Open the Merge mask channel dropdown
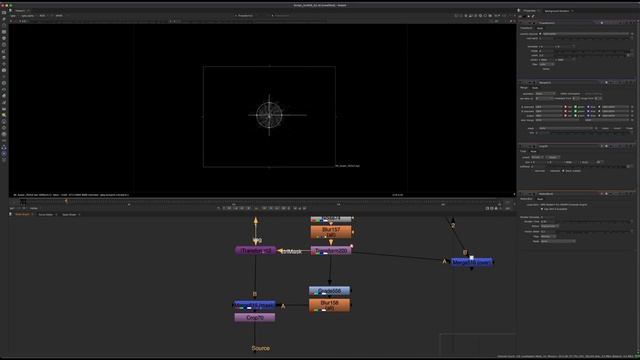Viewport: 640px width, 360px height. [566, 128]
